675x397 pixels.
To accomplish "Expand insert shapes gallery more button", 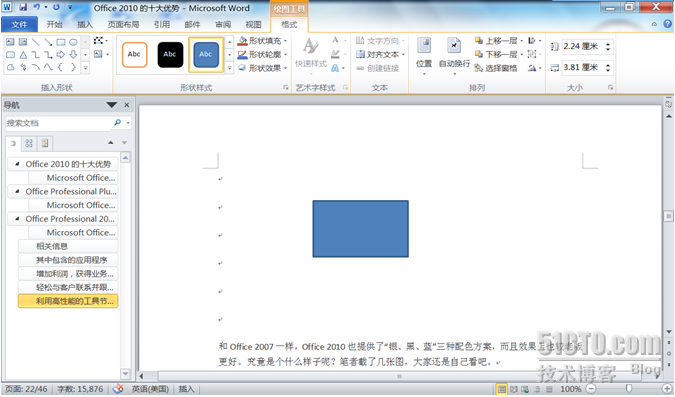I will pos(85,68).
